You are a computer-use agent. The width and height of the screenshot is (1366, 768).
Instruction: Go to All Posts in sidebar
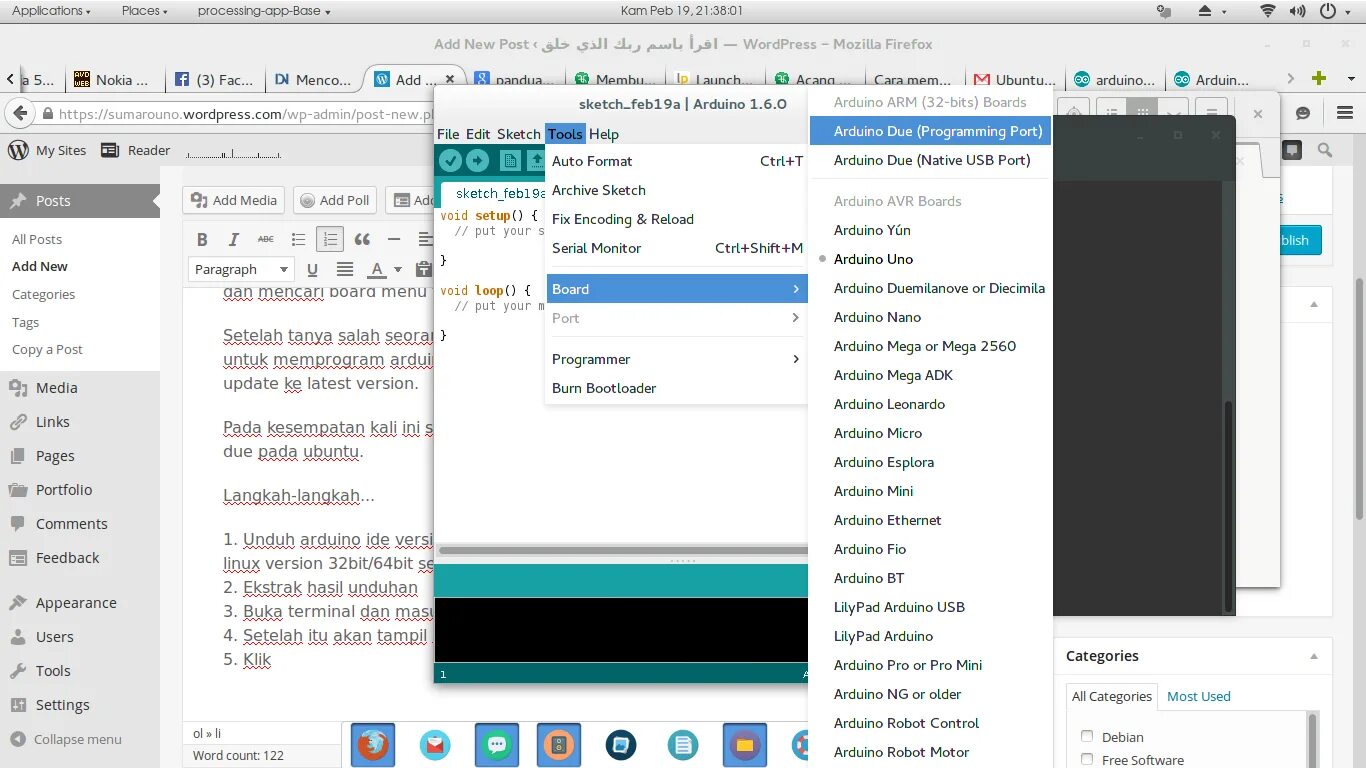pos(37,239)
